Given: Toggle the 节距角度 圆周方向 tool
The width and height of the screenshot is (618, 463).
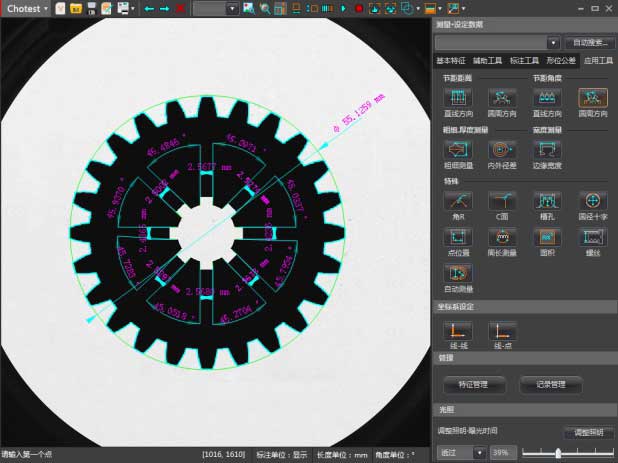Looking at the screenshot, I should click(x=592, y=97).
